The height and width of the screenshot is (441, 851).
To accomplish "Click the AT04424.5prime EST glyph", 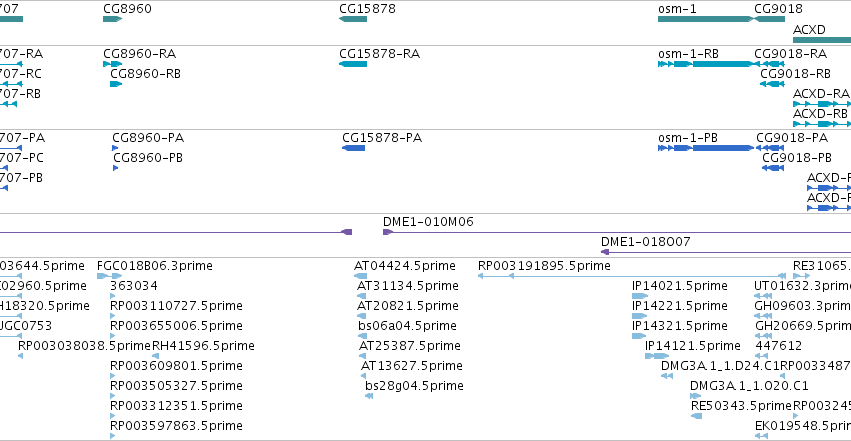I will click(360, 276).
